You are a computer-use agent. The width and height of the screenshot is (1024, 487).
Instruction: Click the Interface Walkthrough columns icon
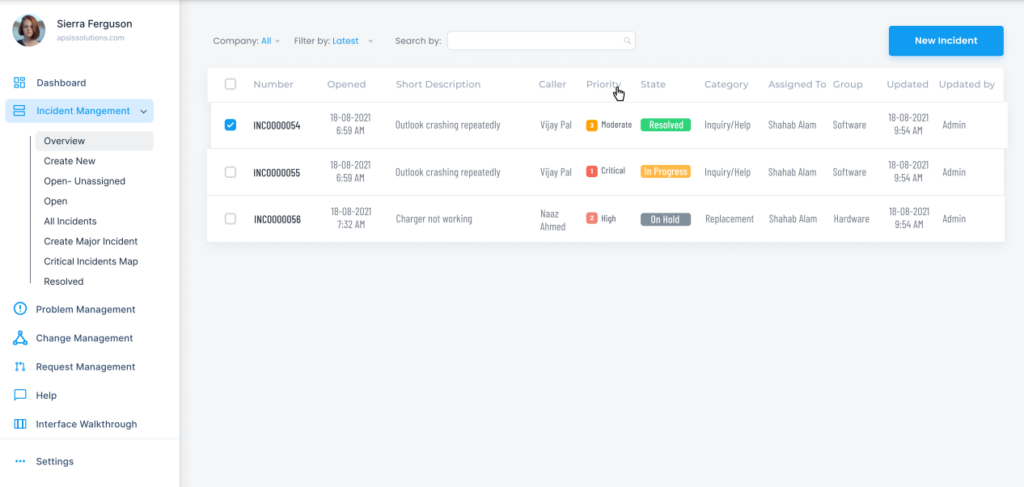tap(20, 424)
